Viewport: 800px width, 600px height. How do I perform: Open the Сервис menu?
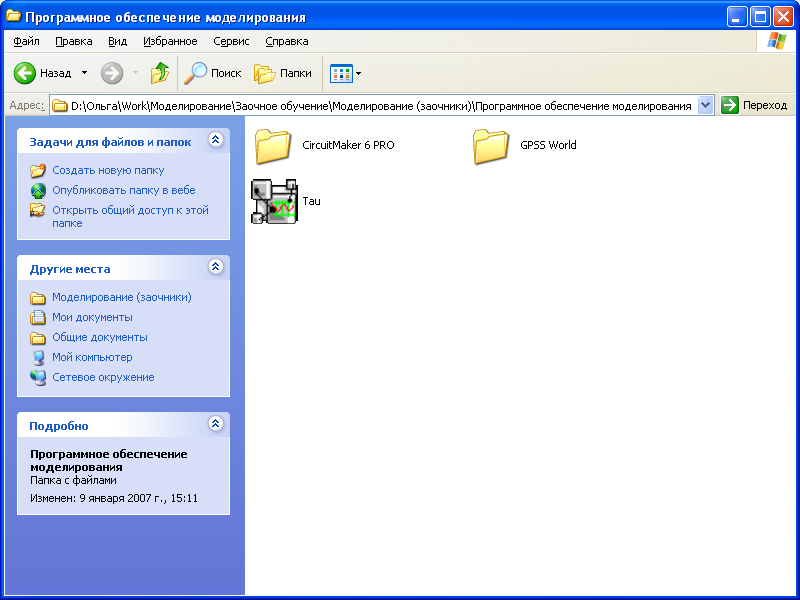click(231, 41)
